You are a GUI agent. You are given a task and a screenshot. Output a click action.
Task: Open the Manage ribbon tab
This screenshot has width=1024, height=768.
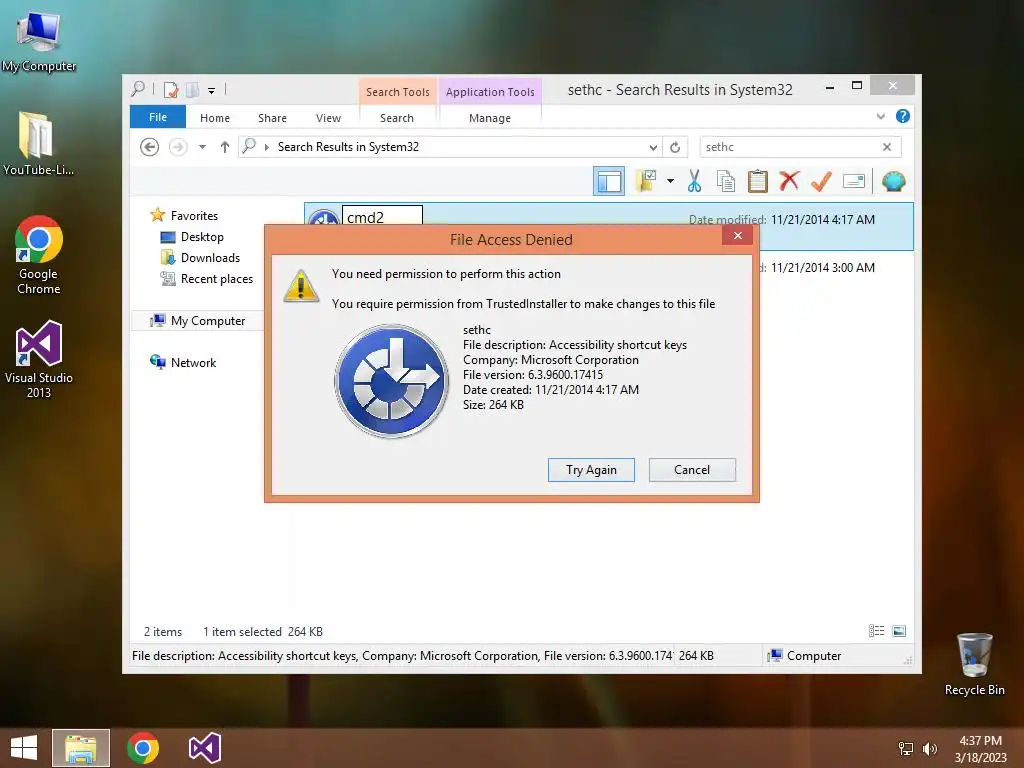pyautogui.click(x=490, y=118)
